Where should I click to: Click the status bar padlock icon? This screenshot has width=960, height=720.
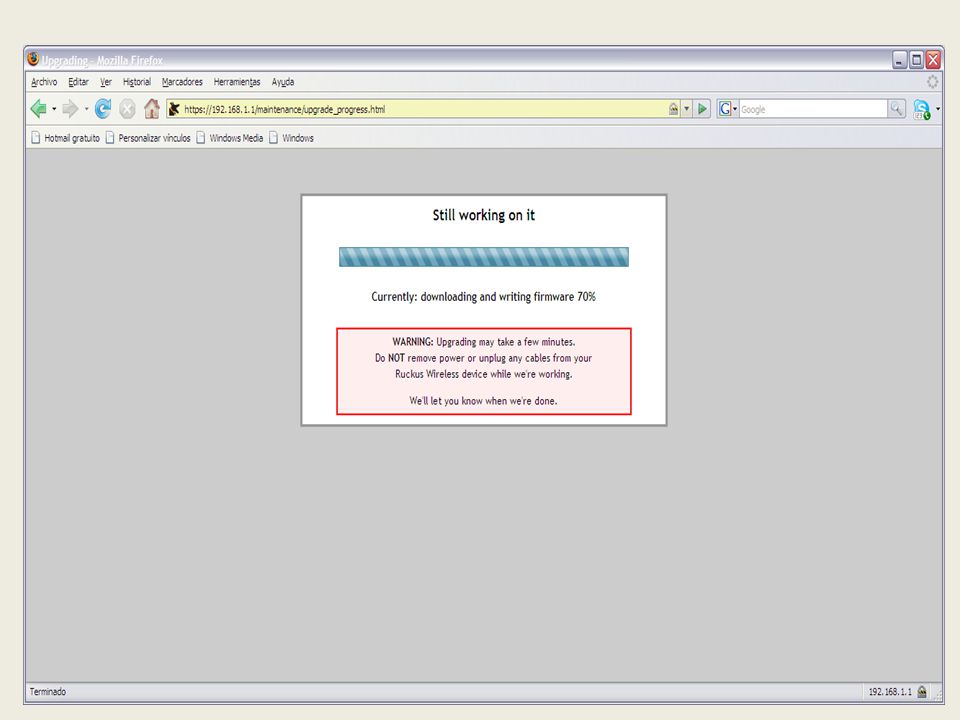pos(922,691)
